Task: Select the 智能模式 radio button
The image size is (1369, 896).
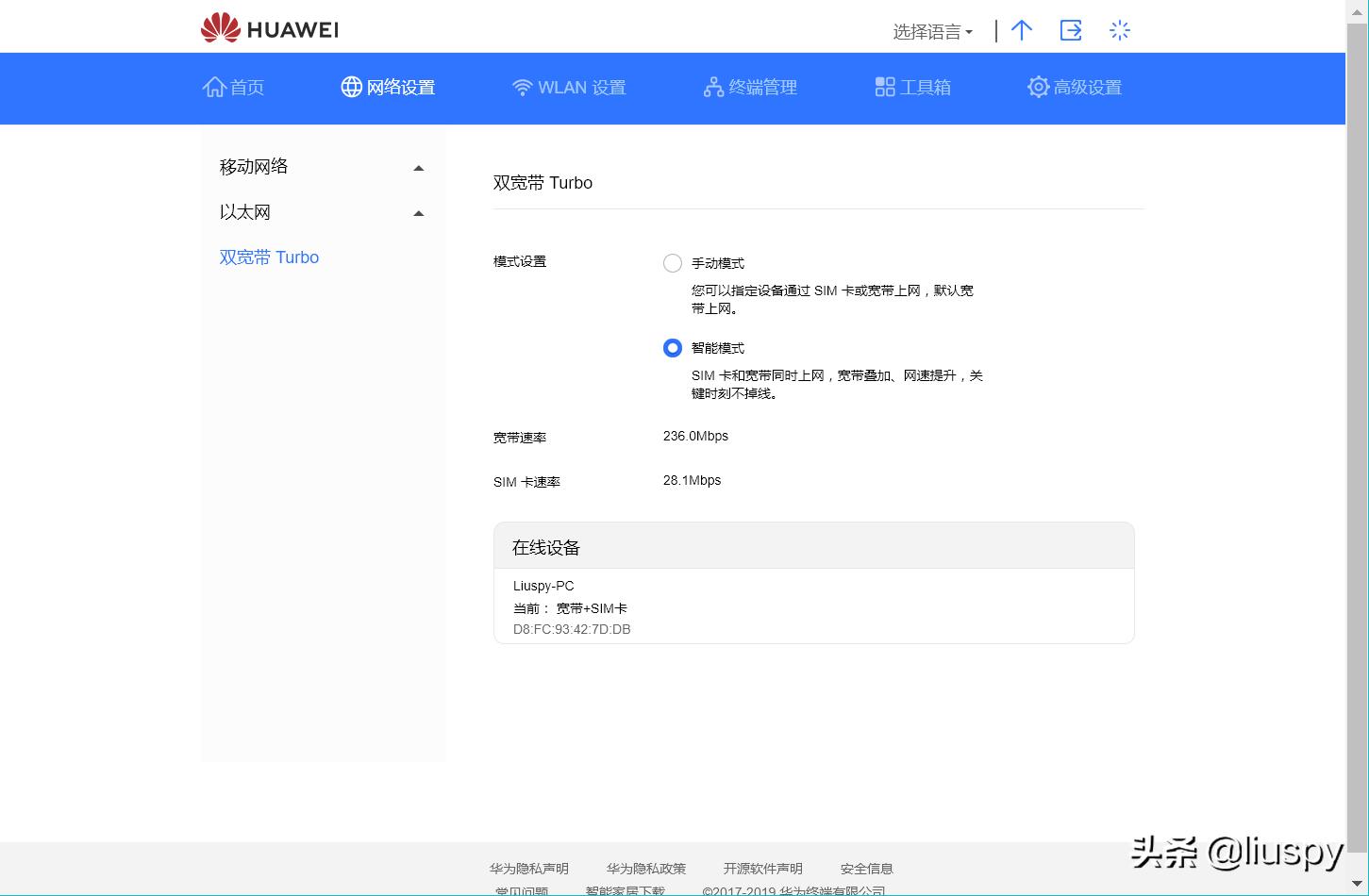Action: (672, 347)
